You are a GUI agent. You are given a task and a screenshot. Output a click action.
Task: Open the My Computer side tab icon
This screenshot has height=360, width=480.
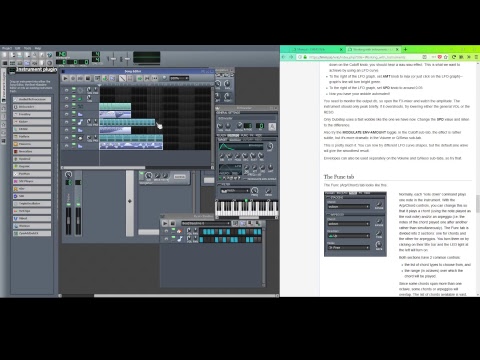4,141
